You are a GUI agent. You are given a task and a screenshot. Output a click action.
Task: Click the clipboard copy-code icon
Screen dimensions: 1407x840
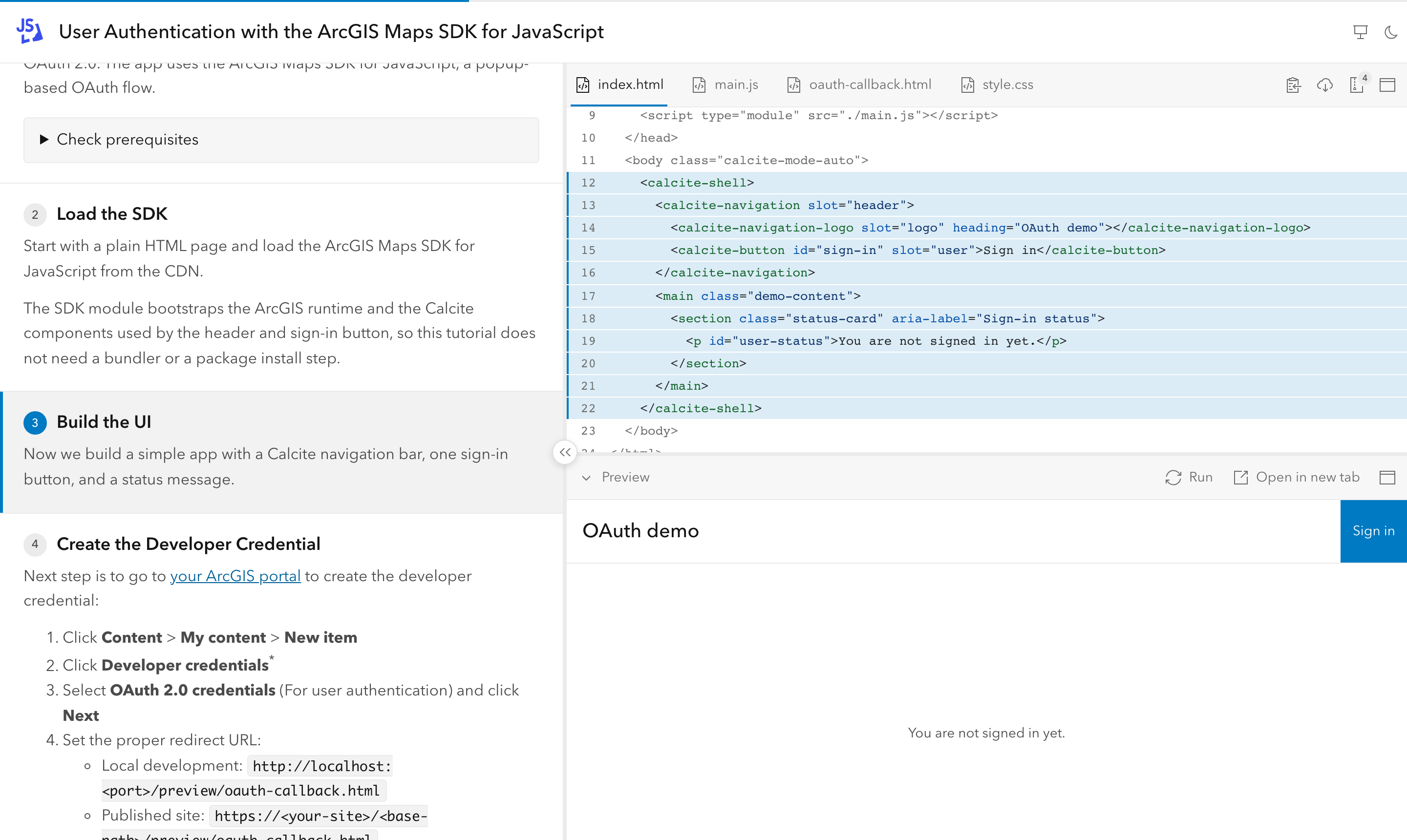(1293, 85)
